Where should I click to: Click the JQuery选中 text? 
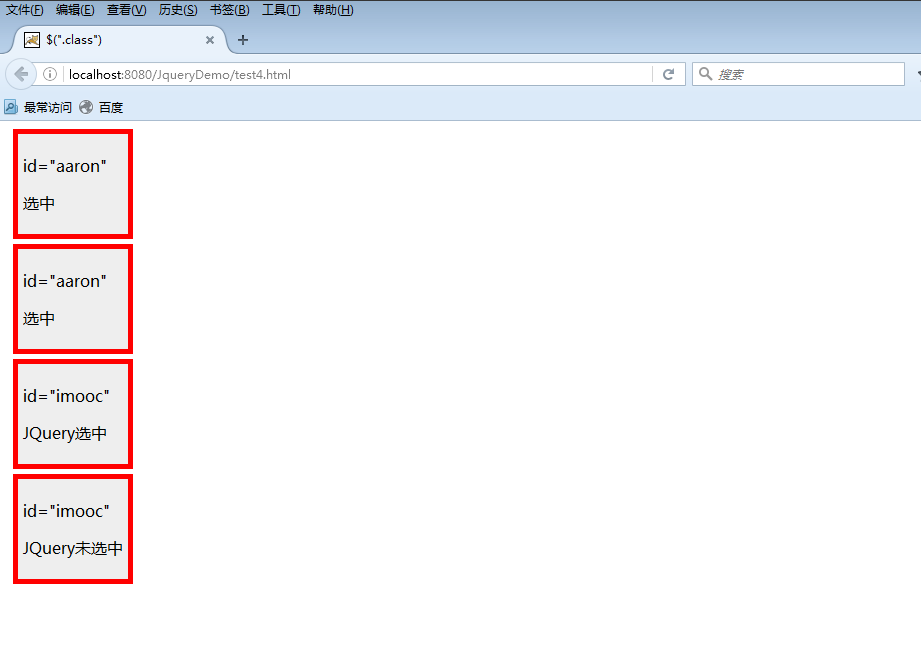click(x=65, y=434)
